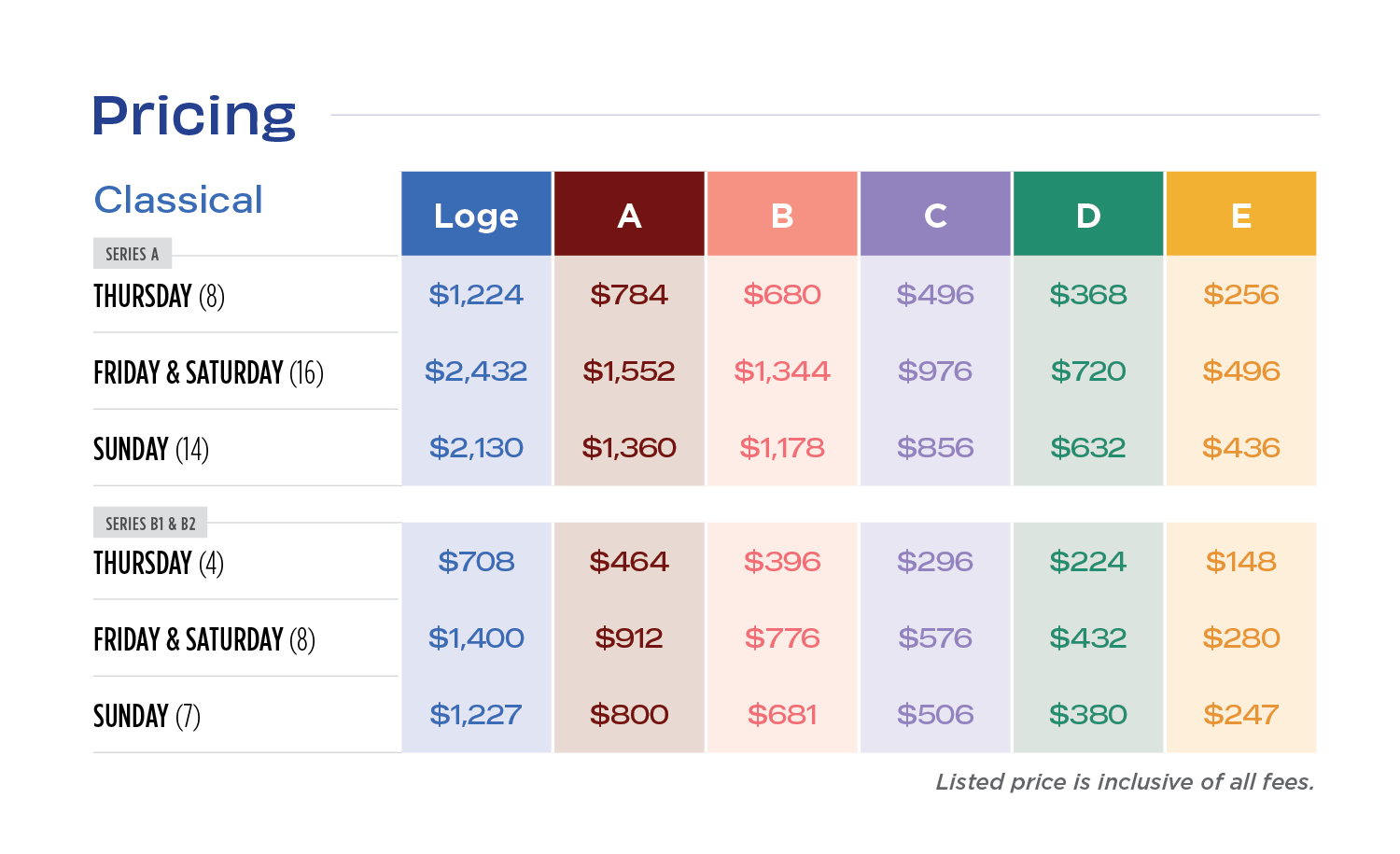
Task: Click the Classical heading
Action: (x=178, y=200)
